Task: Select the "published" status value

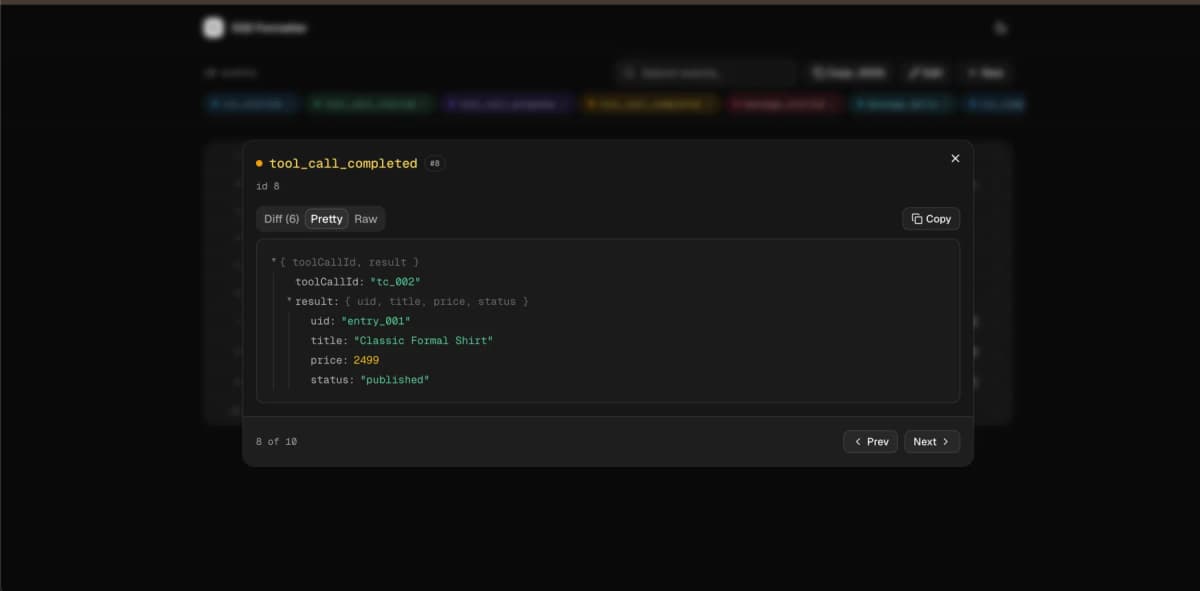Action: click(x=394, y=380)
